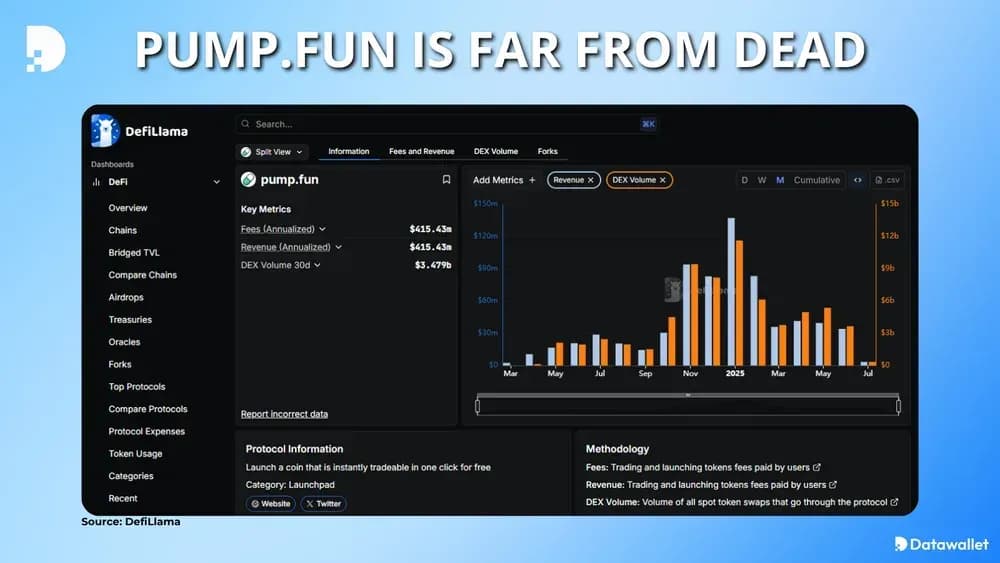1000x563 pixels.
Task: Open DEX Volume methodology external link icon
Action: (x=894, y=502)
